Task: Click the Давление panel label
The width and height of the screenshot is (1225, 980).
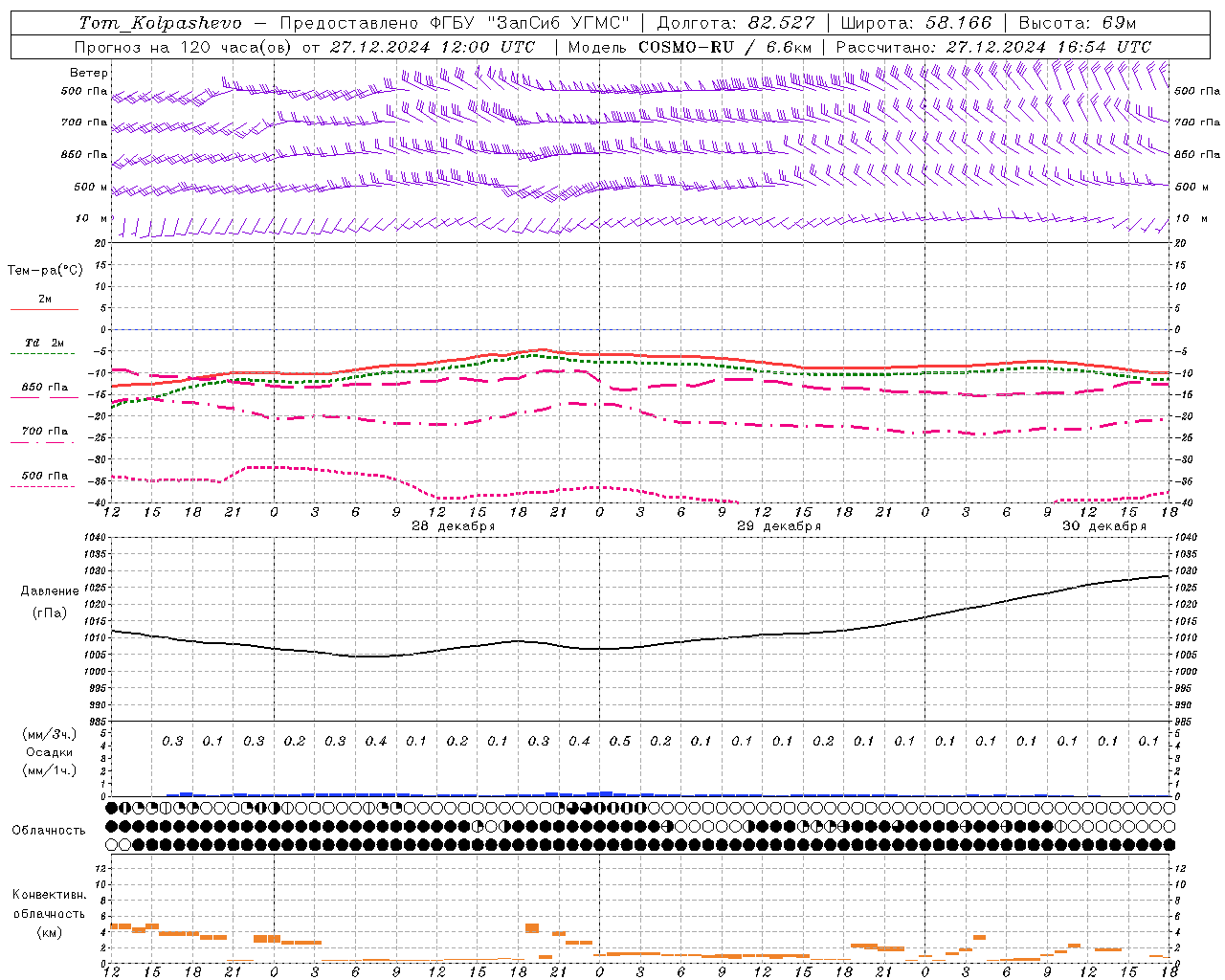Action: 50,591
